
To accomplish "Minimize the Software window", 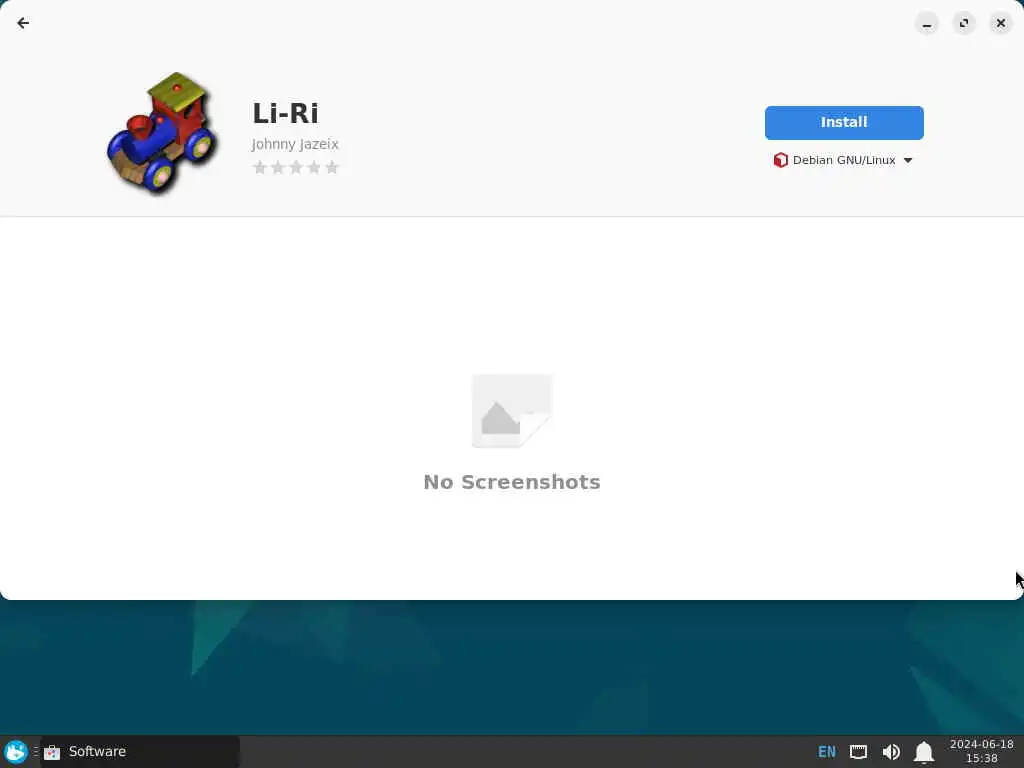I will [927, 24].
